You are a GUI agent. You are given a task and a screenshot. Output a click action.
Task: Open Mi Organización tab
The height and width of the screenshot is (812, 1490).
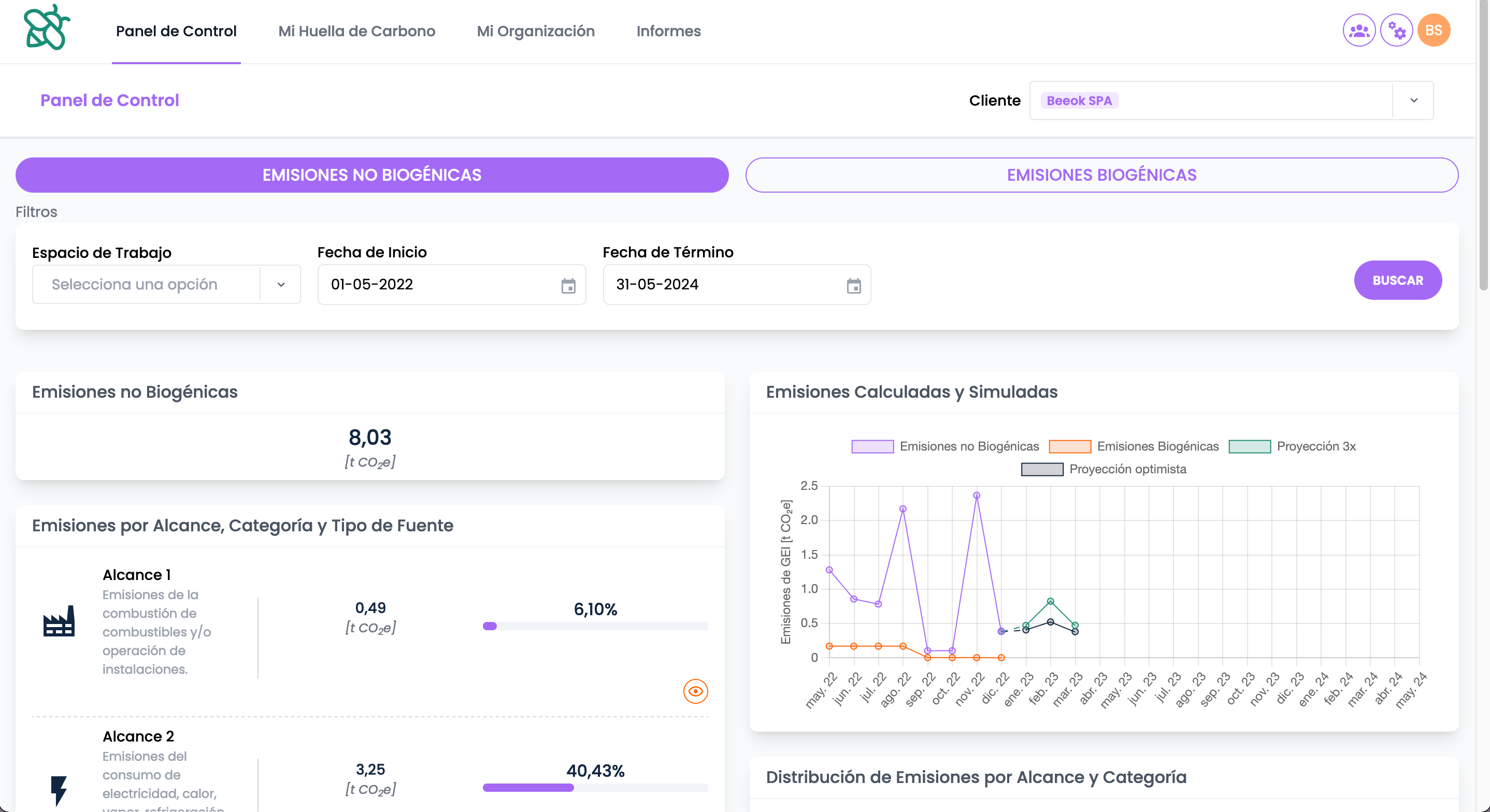tap(536, 31)
